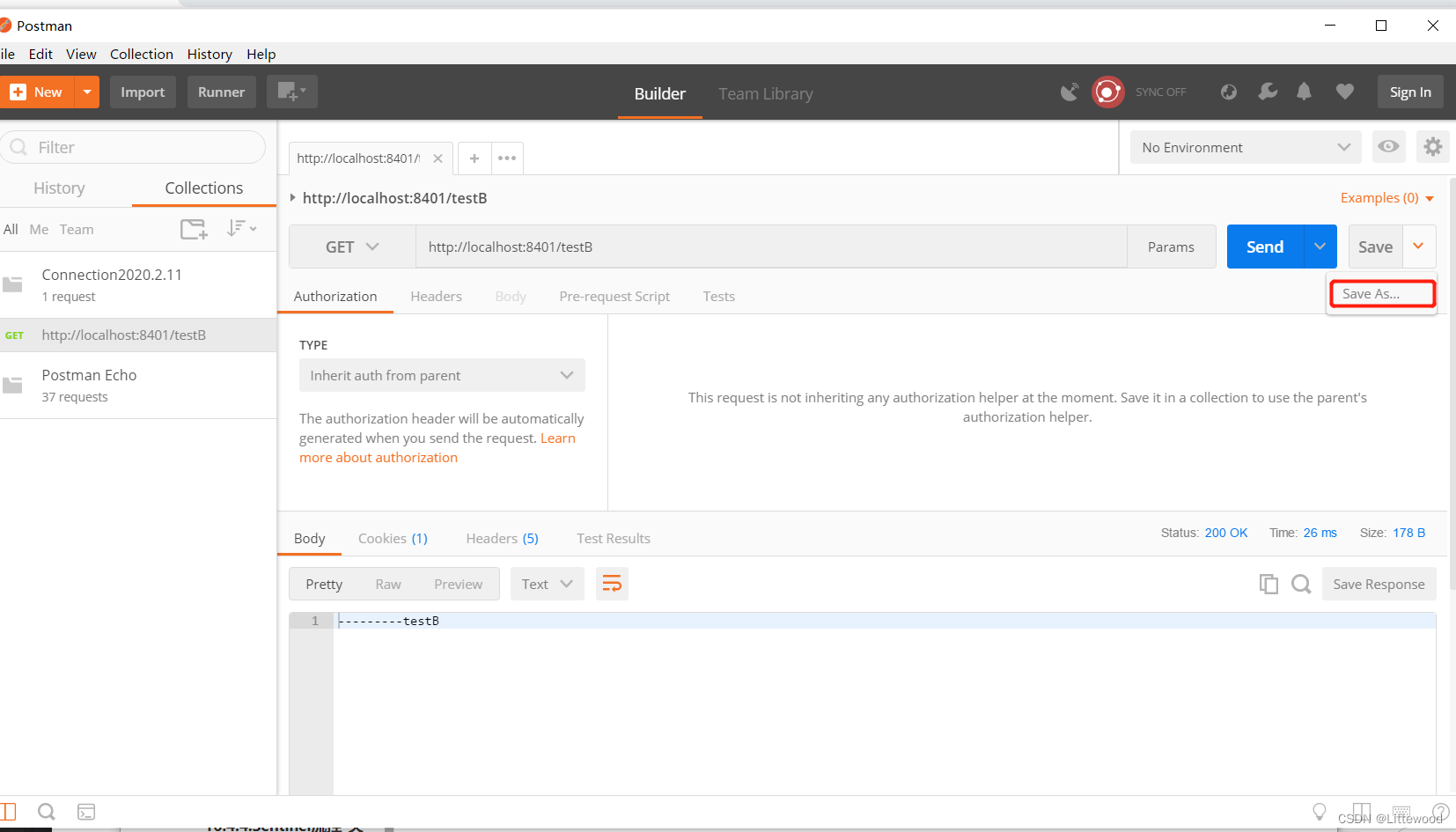Expand the request name disclosure triangle
The height and width of the screenshot is (832, 1456).
(293, 198)
